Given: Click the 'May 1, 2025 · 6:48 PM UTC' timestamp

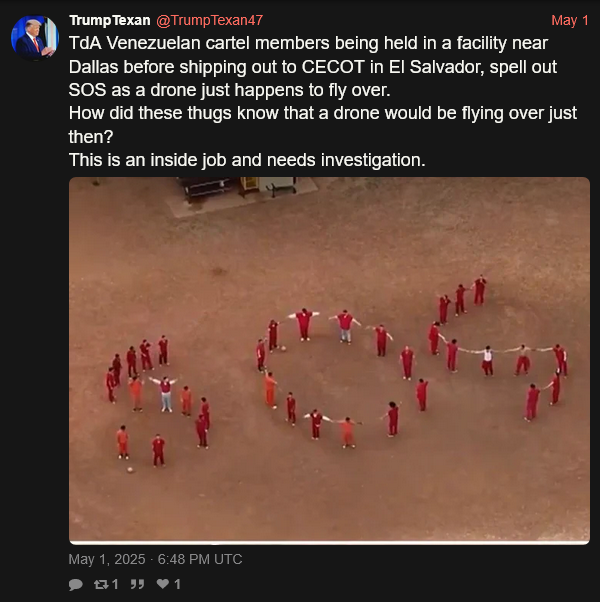Looking at the screenshot, I should pos(155,559).
